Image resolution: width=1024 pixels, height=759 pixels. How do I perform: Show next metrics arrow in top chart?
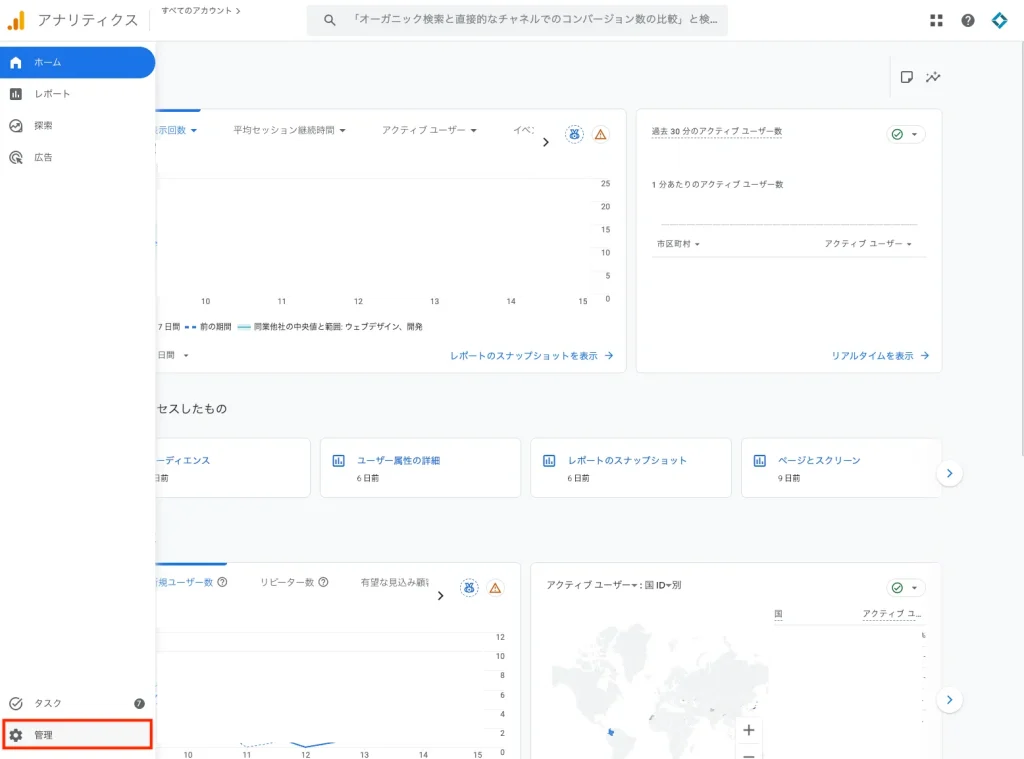pyautogui.click(x=545, y=142)
